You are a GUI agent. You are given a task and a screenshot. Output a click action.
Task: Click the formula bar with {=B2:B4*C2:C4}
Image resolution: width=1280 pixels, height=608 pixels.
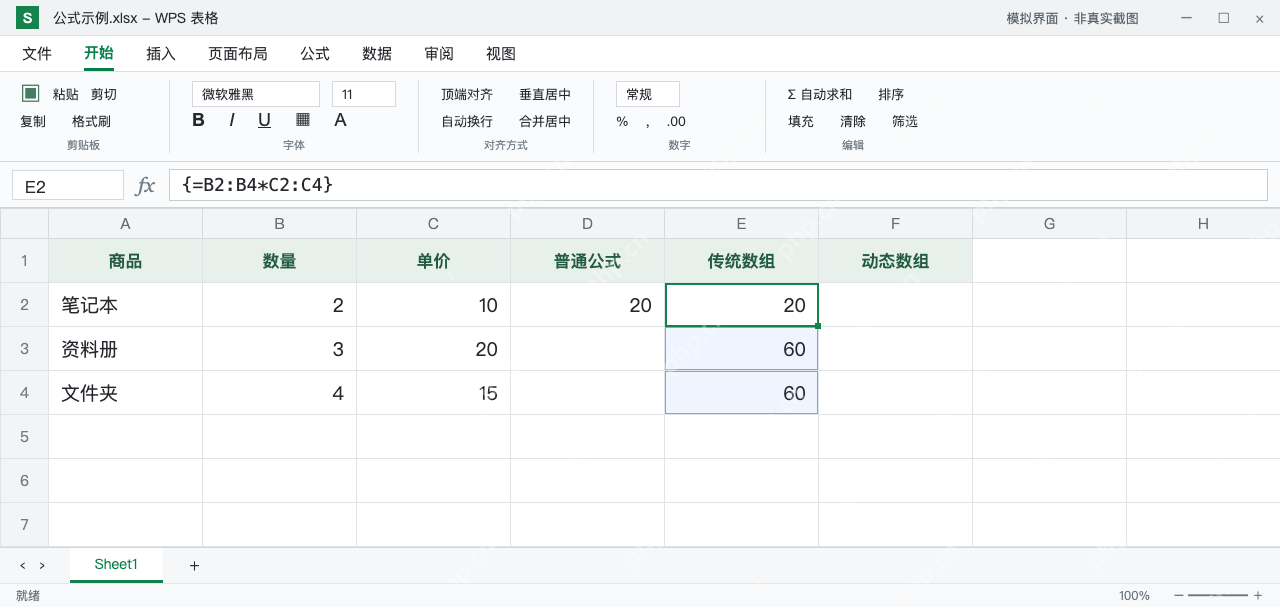[718, 185]
